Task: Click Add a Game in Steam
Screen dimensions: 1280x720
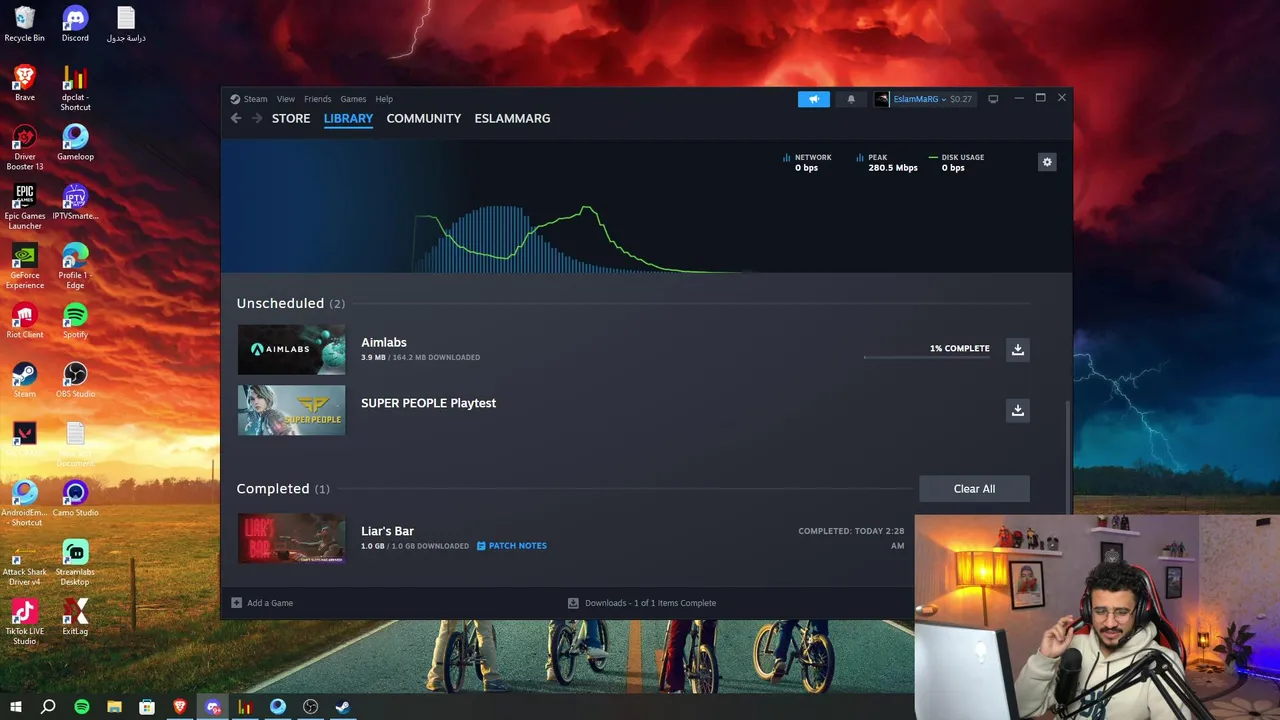Action: point(262,603)
